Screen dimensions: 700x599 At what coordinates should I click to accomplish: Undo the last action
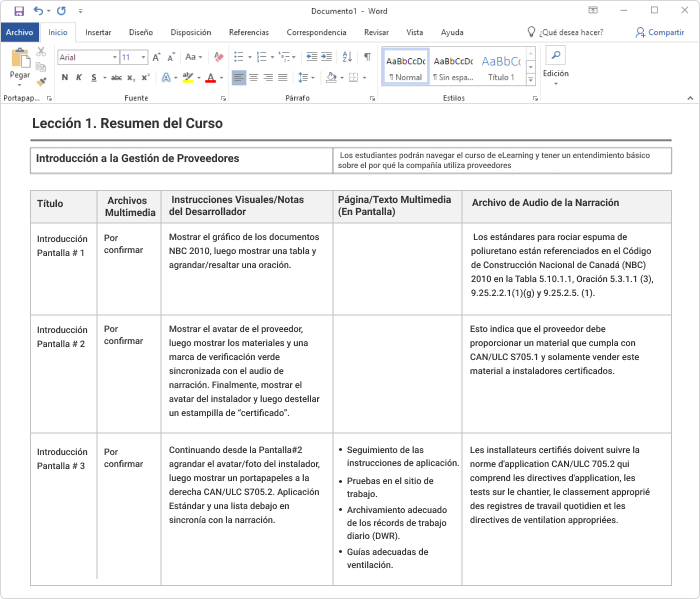tap(39, 11)
